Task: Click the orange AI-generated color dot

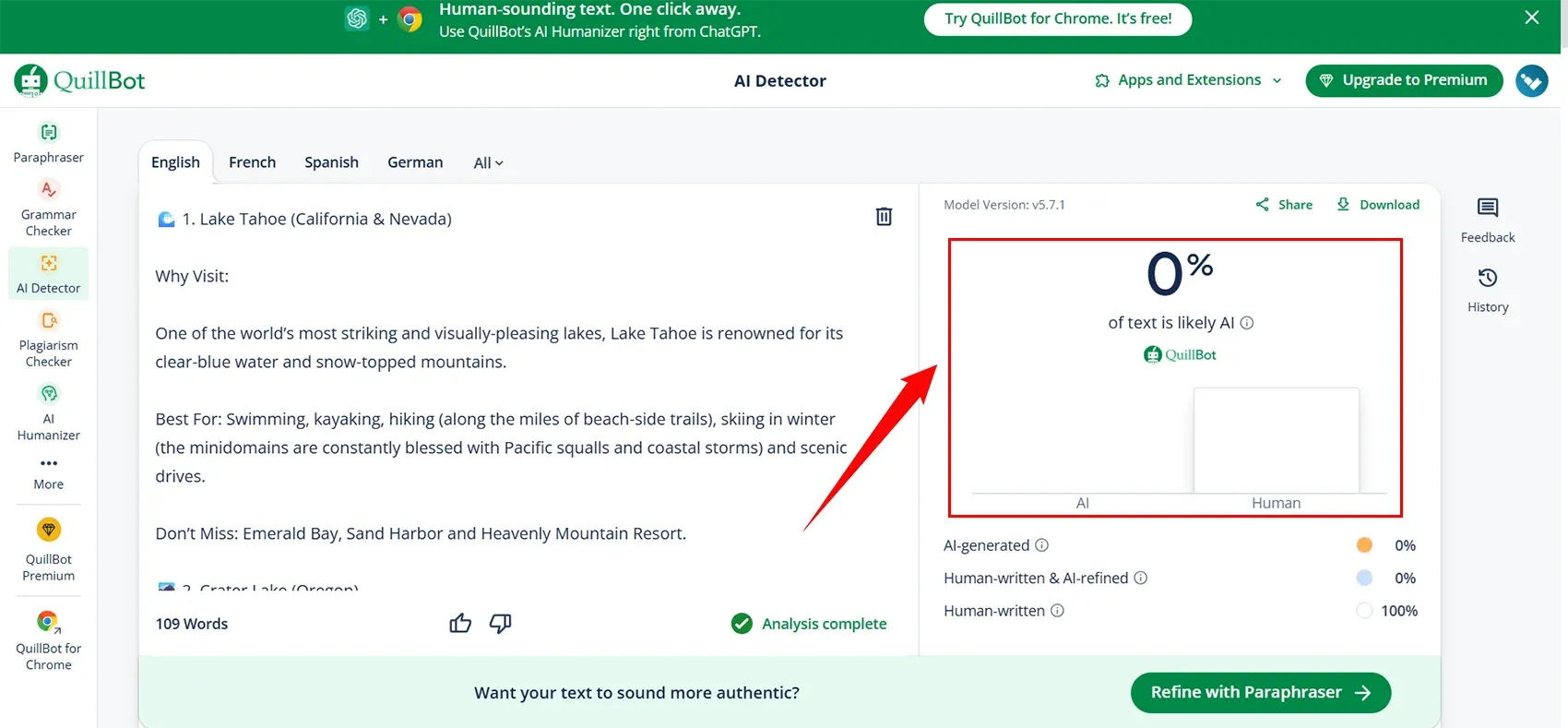Action: (x=1364, y=545)
